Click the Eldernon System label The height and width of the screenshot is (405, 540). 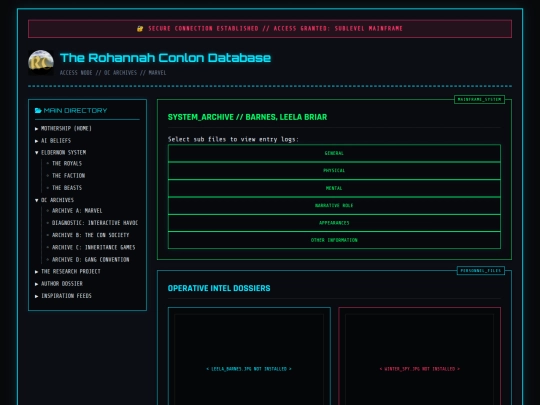click(63, 152)
